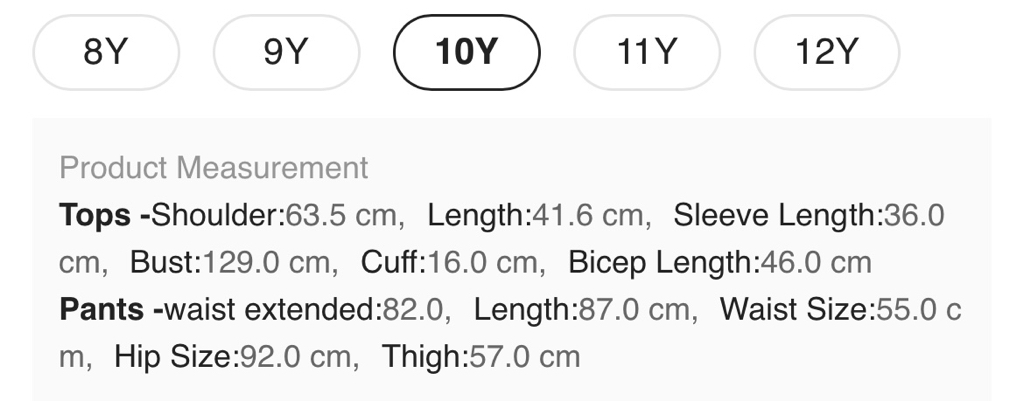This screenshot has width=1024, height=401.
Task: Click the Bicep Length measurement
Action: pyautogui.click(x=718, y=263)
